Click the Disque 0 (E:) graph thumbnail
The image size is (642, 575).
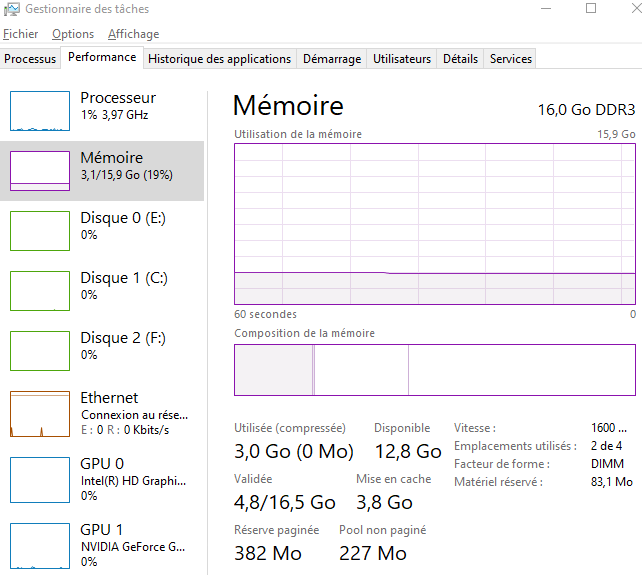click(x=40, y=231)
